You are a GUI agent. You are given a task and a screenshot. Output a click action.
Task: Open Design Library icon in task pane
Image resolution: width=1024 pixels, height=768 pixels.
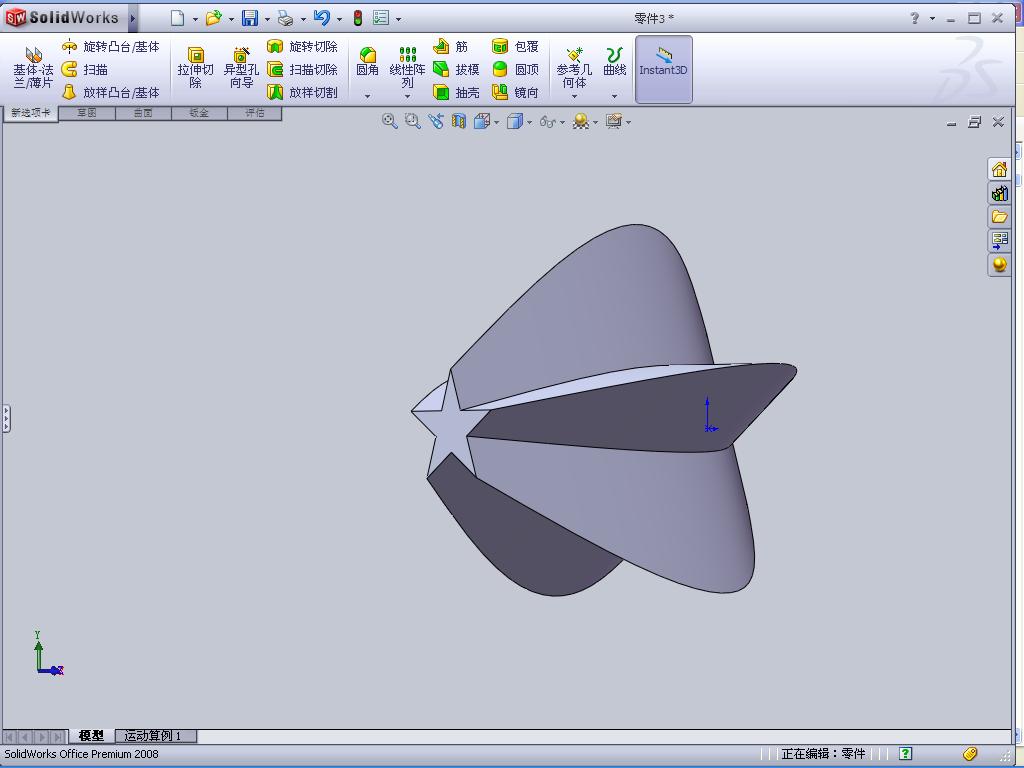tap(999, 193)
